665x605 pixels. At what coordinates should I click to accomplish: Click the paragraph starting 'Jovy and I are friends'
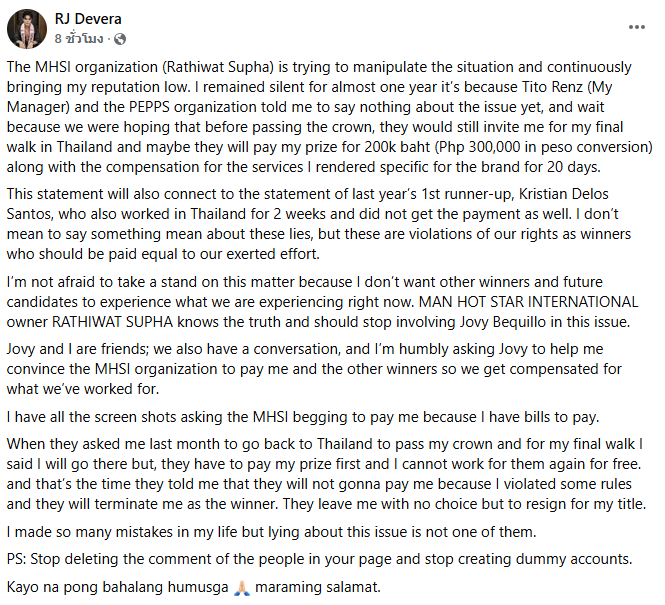click(314, 369)
